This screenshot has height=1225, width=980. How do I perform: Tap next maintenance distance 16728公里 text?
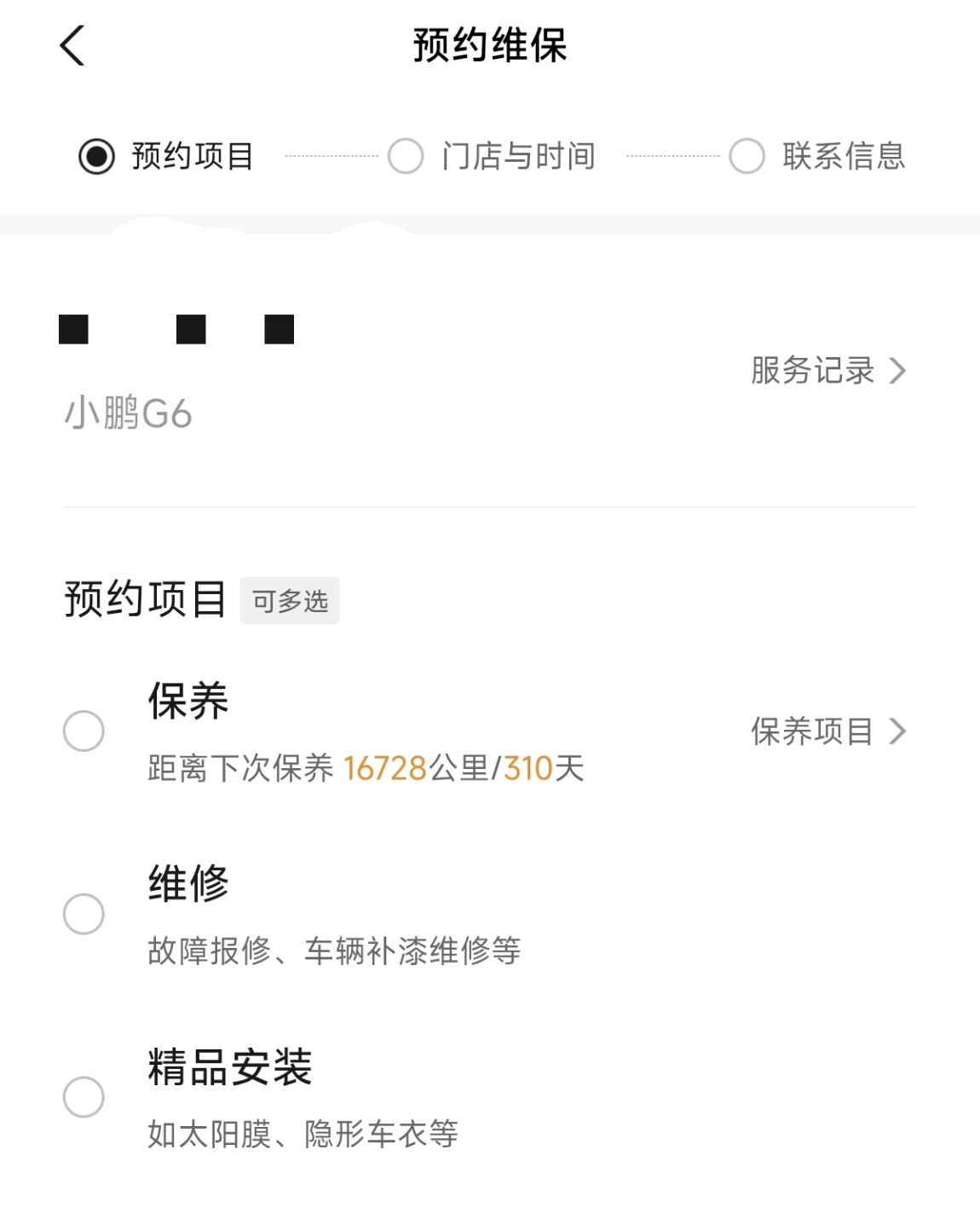click(415, 768)
